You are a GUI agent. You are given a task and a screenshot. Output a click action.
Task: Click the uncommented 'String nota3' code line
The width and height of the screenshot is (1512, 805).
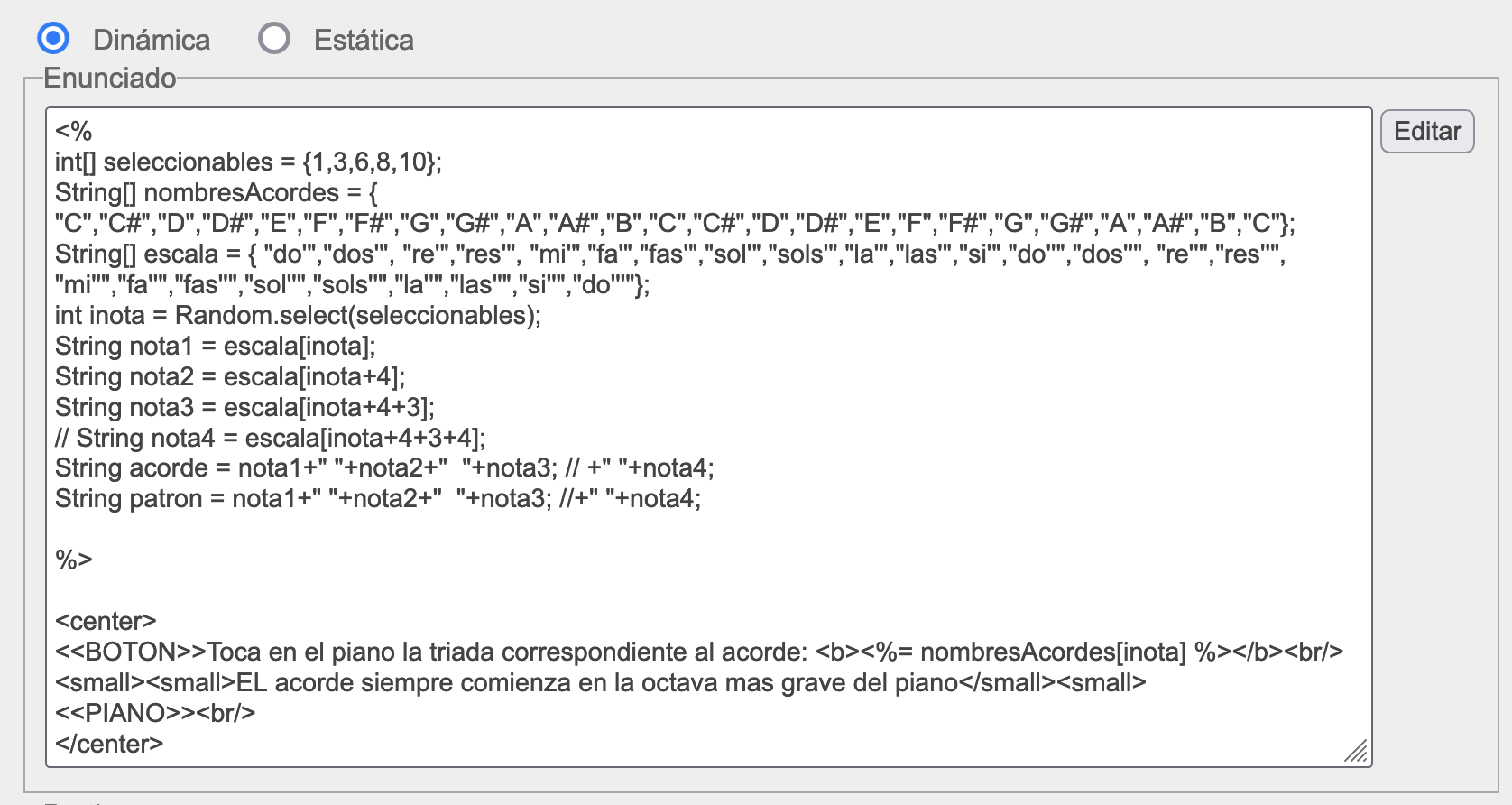coord(244,408)
